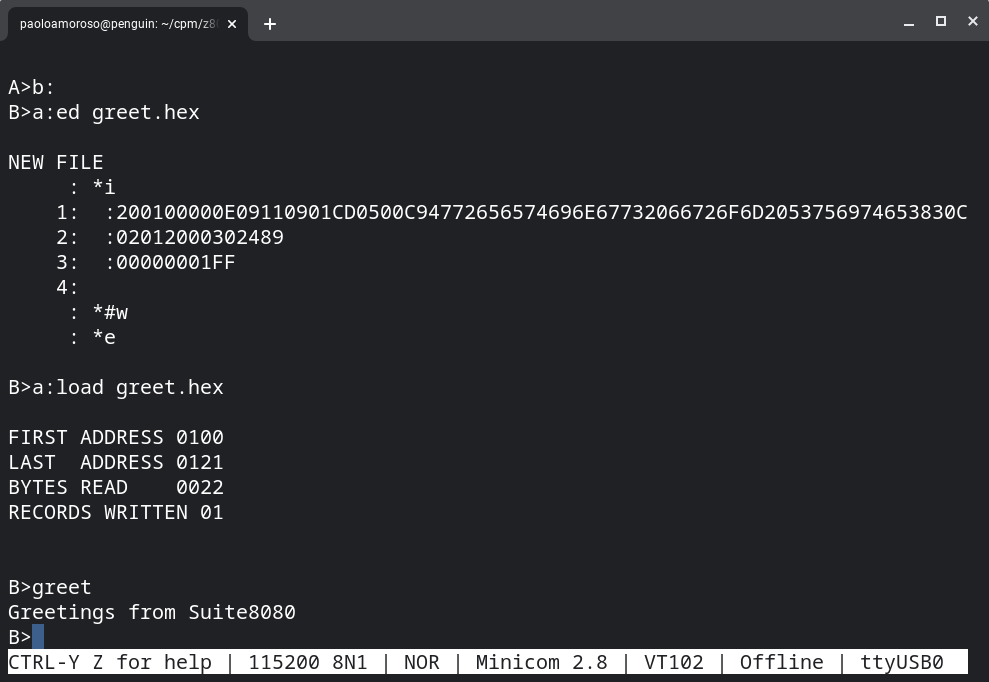Click the block cursor at the B> prompt
The height and width of the screenshot is (682, 989).
37,637
